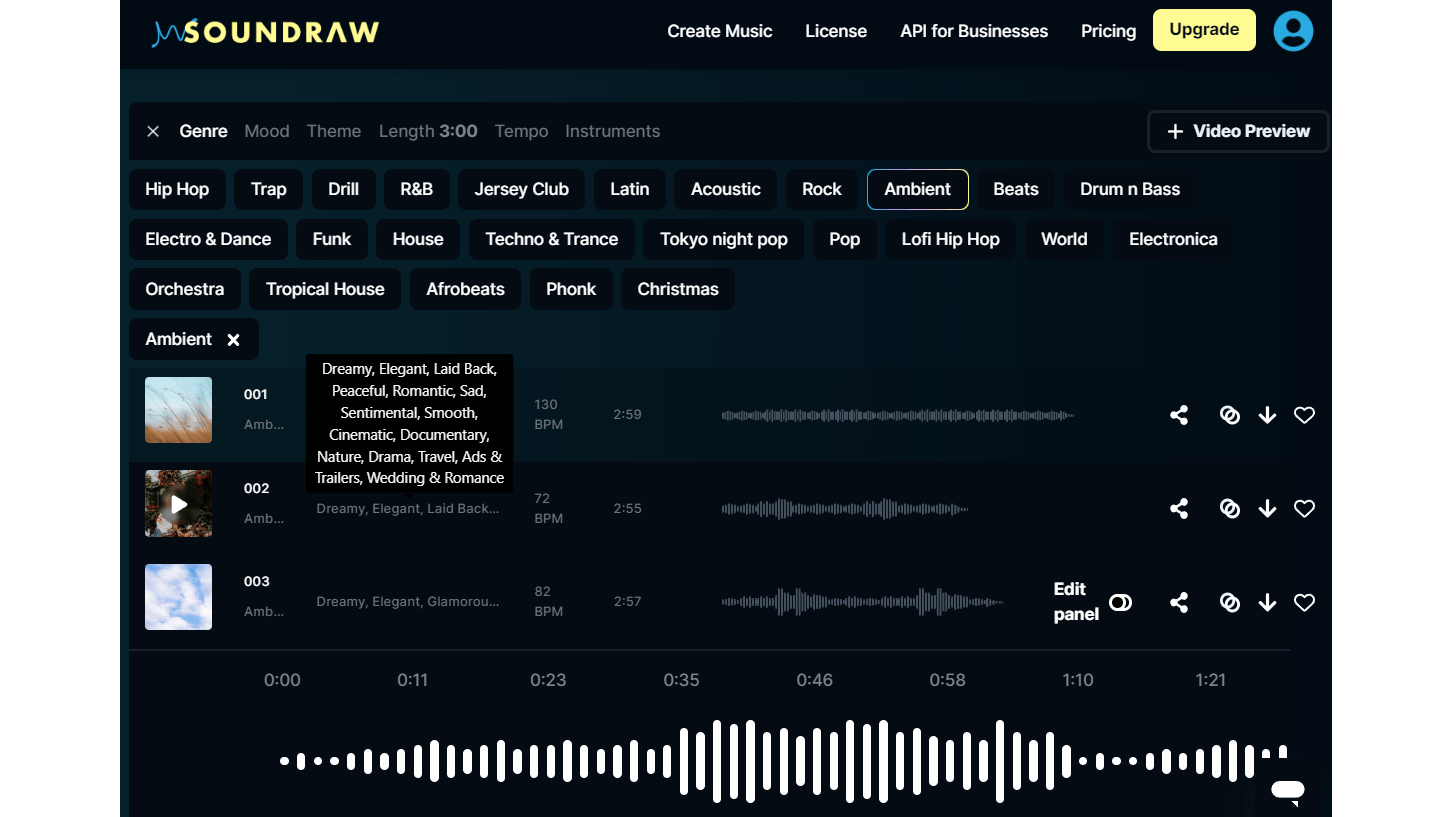Image resolution: width=1452 pixels, height=817 pixels.
Task: Select the Hip Hop genre
Action: tap(177, 190)
